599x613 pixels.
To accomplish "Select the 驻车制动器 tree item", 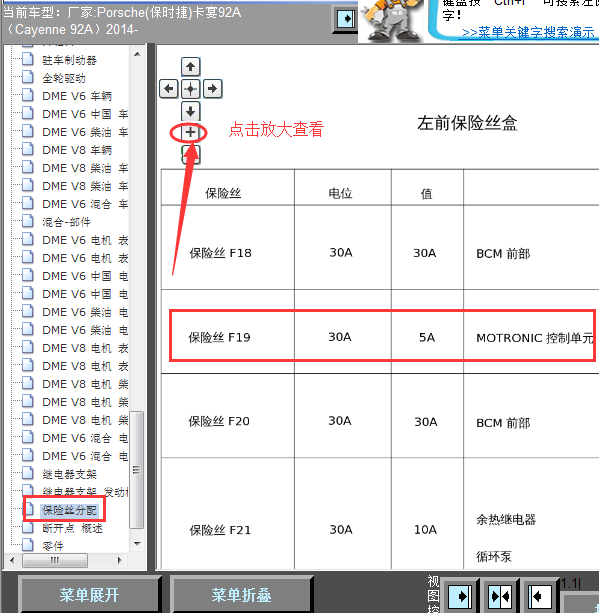I will coord(69,60).
